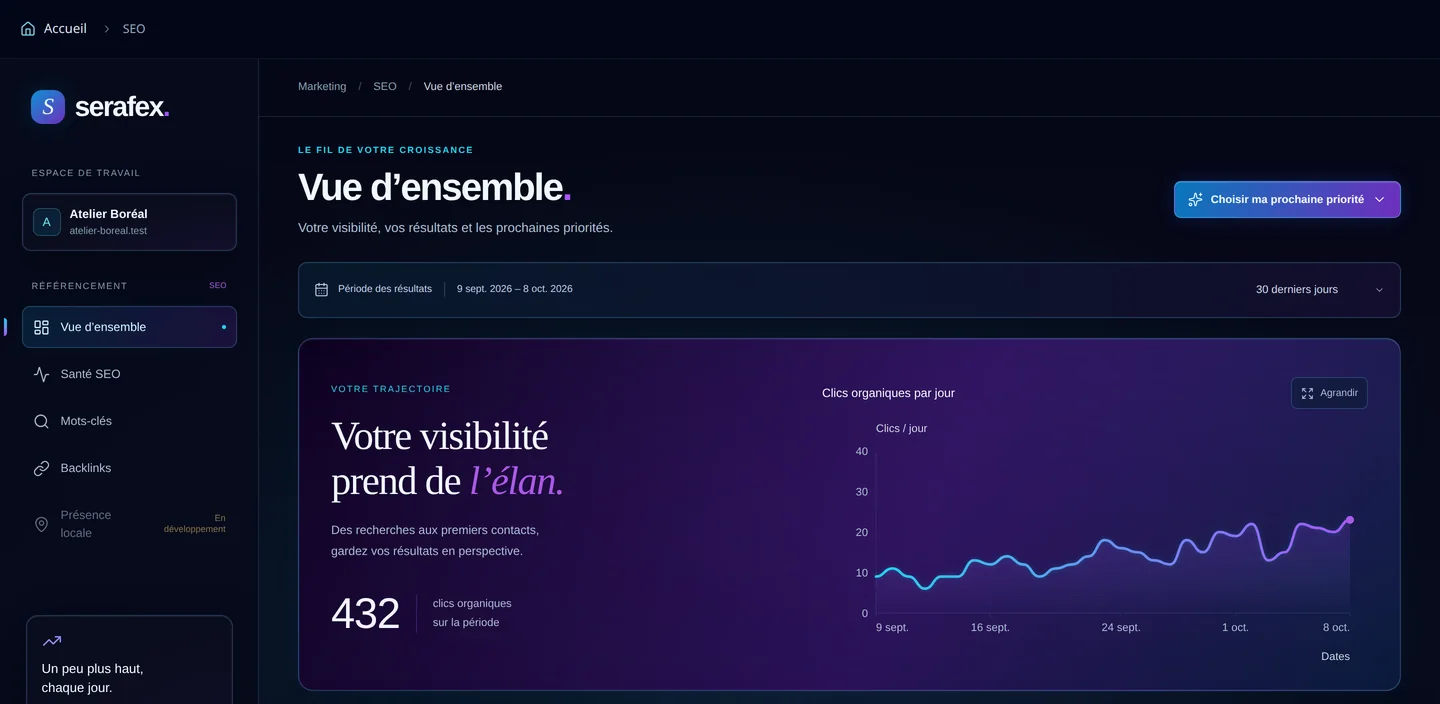Open Backlinks in the sidebar

coord(129,468)
